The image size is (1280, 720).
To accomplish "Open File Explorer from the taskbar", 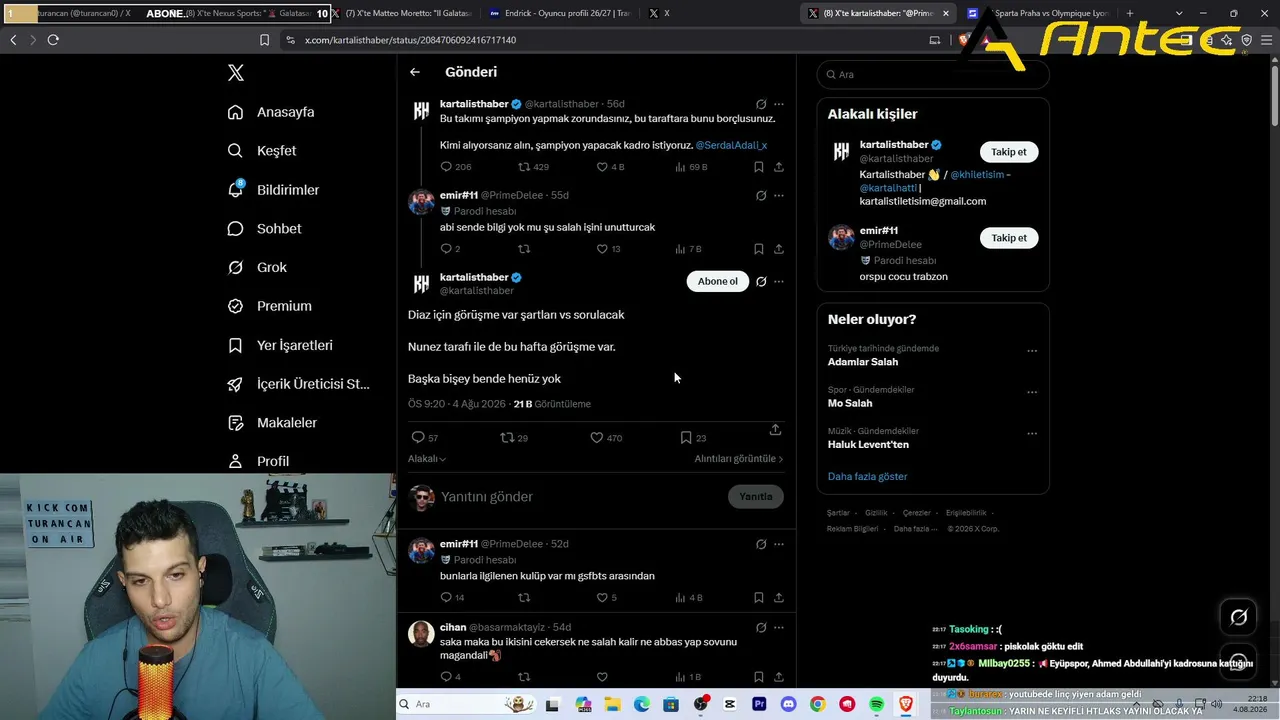I will click(611, 705).
